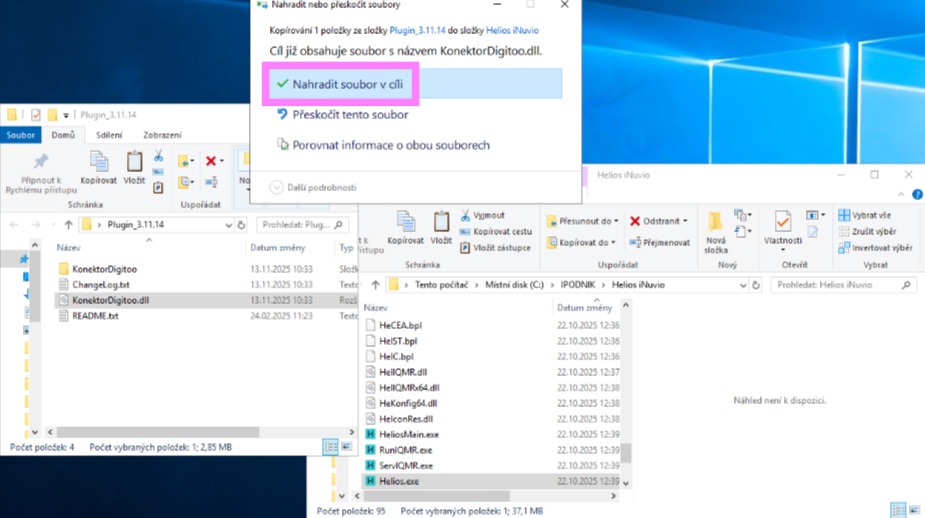Click 'Kopírovat cestu' in Helios iNuvio ribbon
Image resolution: width=925 pixels, height=518 pixels.
(496, 232)
